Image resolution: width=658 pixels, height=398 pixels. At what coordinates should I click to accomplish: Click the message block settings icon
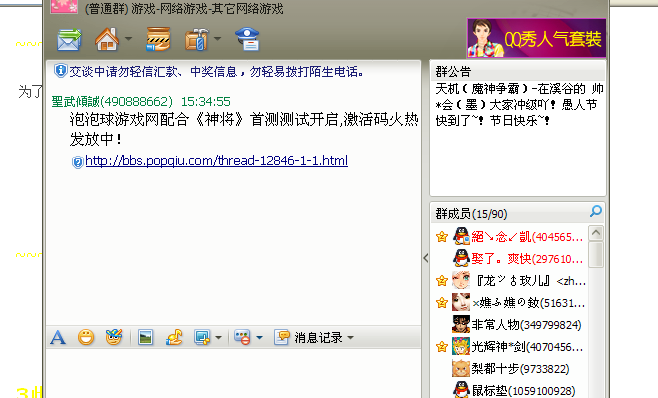click(243, 338)
